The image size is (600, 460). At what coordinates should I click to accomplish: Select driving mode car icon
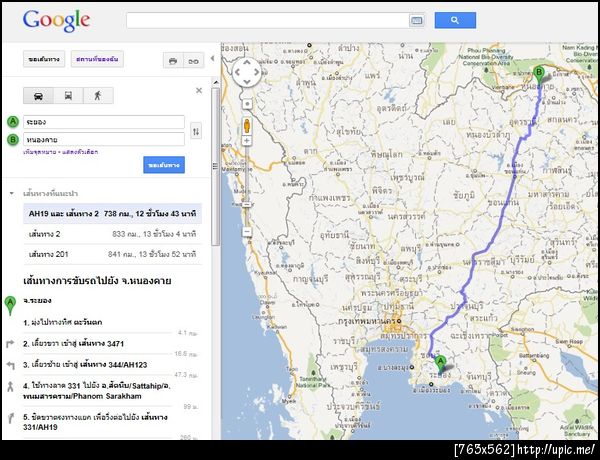click(x=38, y=96)
